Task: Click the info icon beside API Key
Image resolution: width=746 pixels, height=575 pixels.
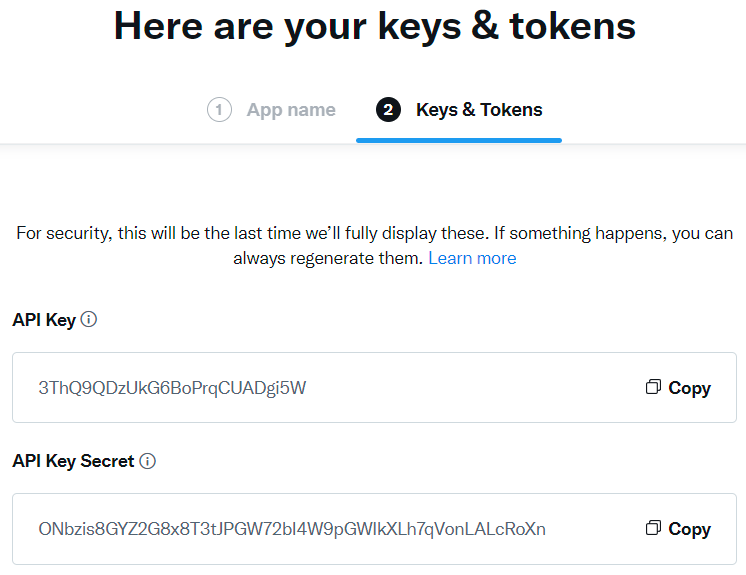Action: pos(89,319)
